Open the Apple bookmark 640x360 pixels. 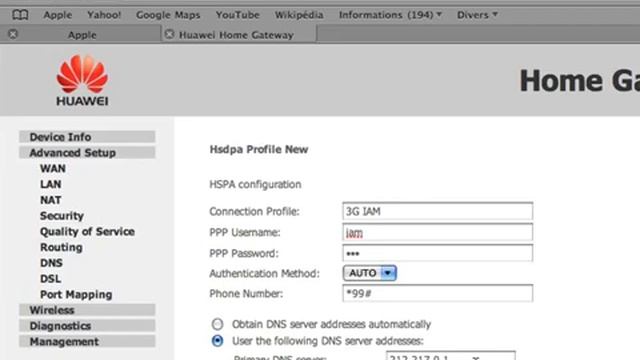[x=58, y=15]
